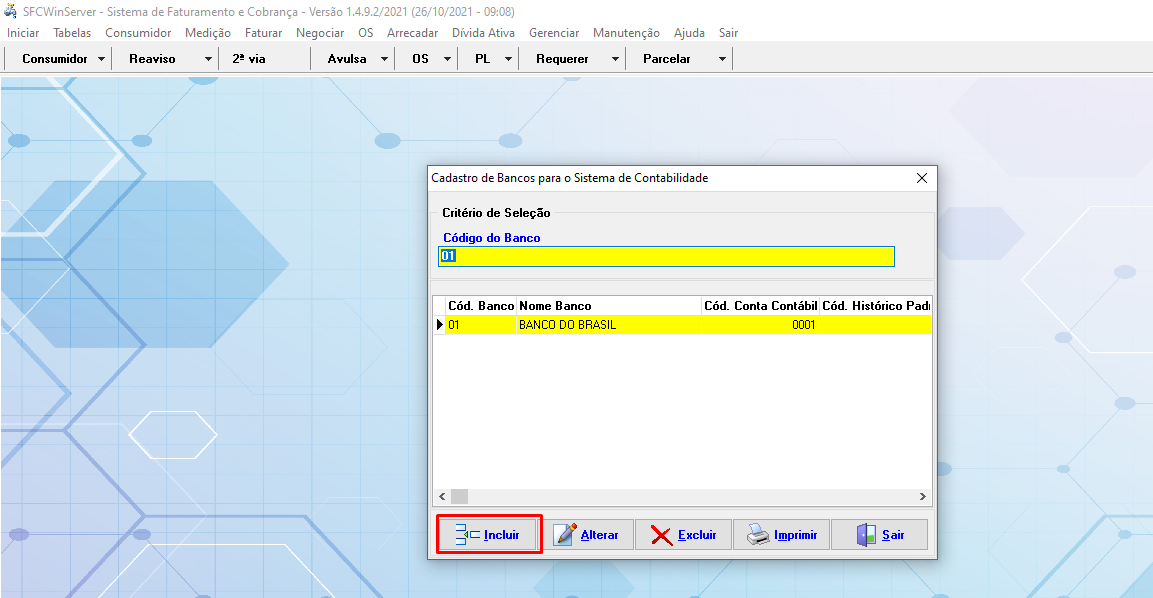The width and height of the screenshot is (1153, 598).
Task: Click the SFCWinServer application icon in title bar
Action: 10,12
